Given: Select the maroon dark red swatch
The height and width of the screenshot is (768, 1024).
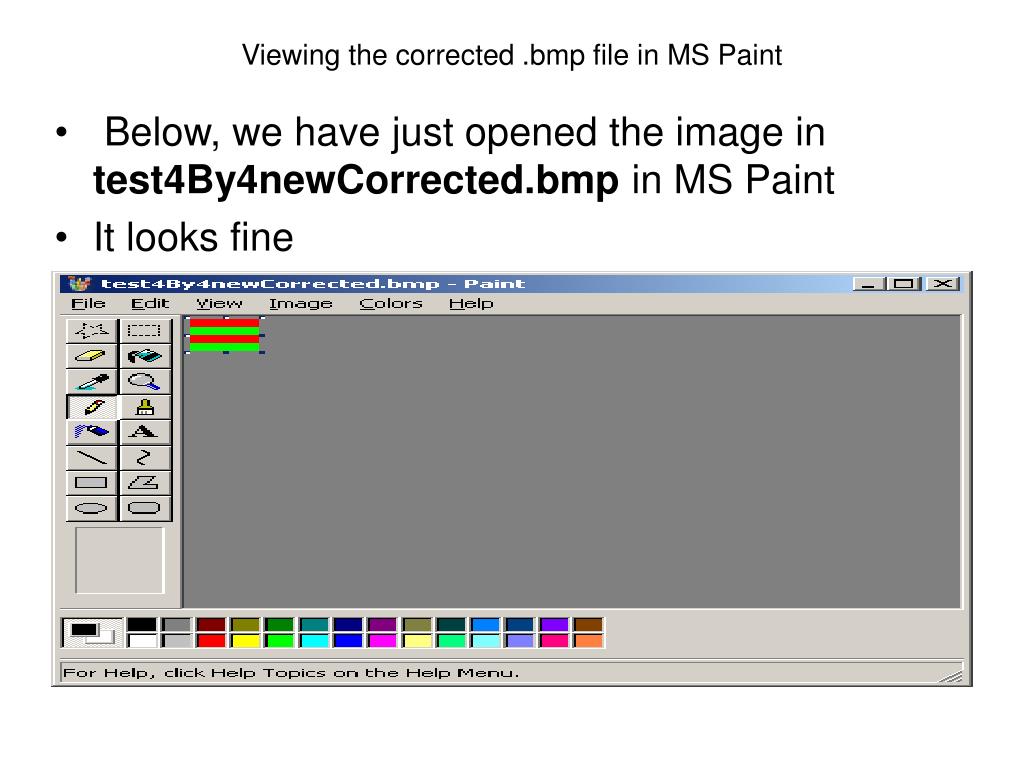Looking at the screenshot, I should [x=211, y=625].
